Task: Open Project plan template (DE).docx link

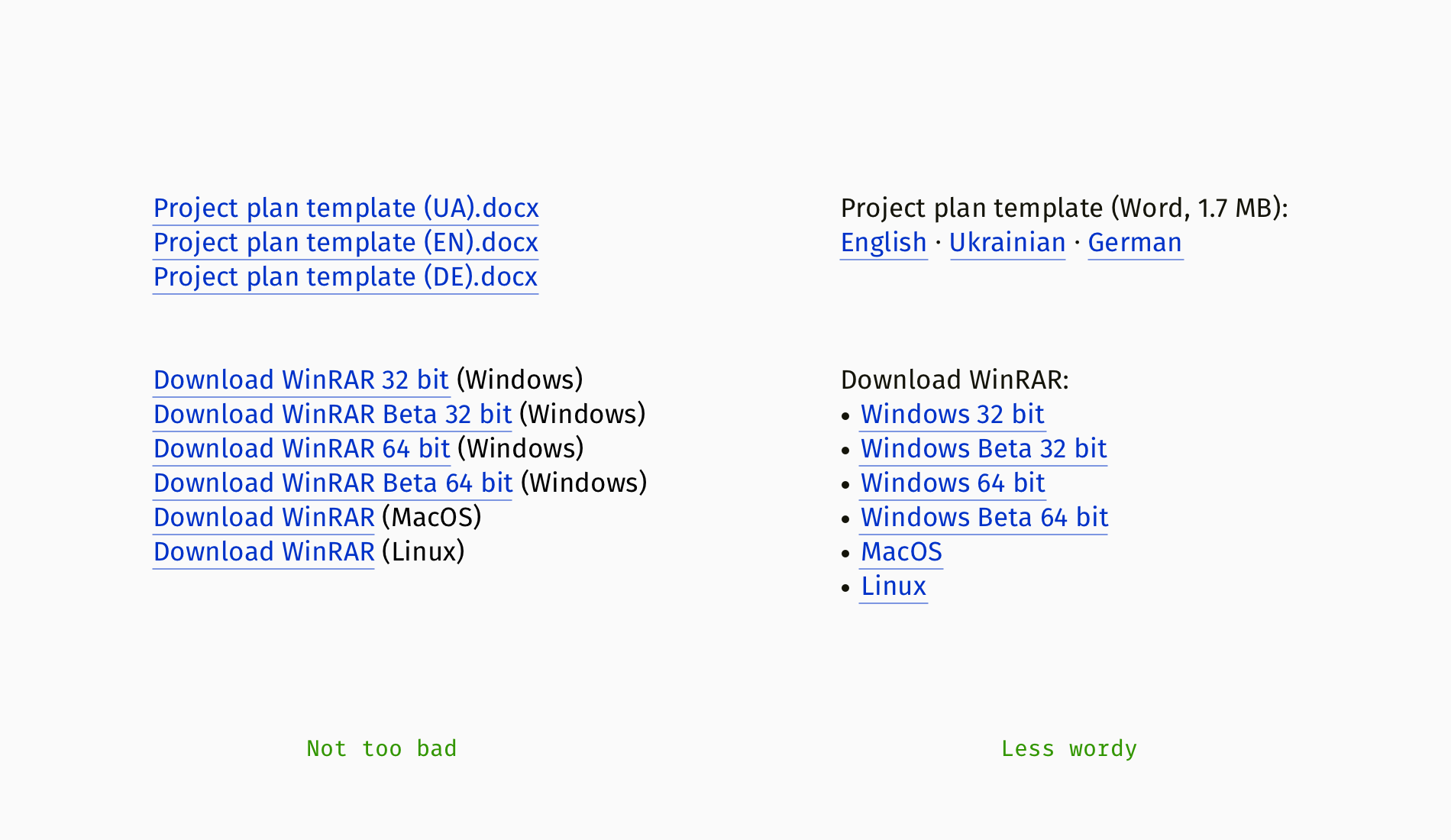Action: coord(346,277)
